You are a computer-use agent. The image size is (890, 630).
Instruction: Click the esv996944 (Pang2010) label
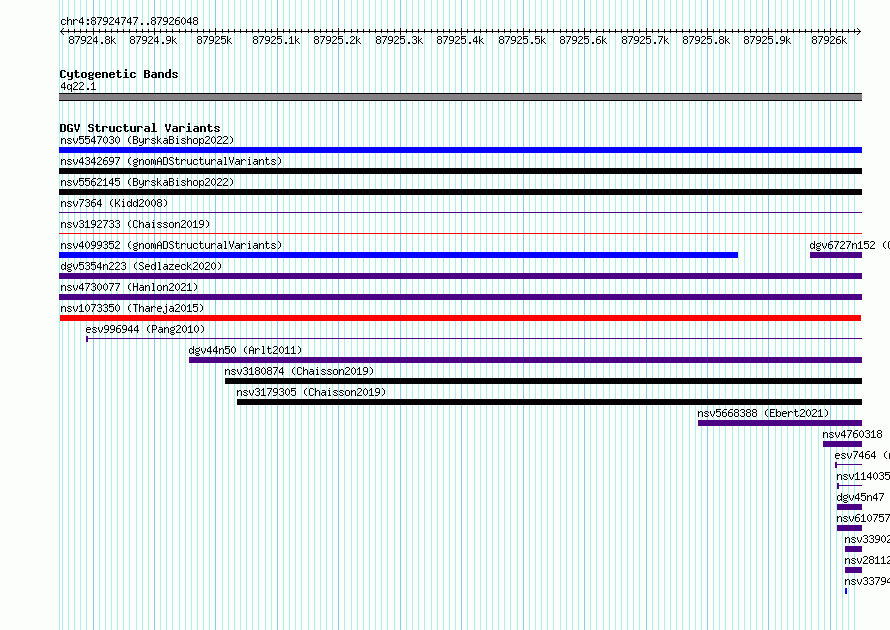pos(145,329)
